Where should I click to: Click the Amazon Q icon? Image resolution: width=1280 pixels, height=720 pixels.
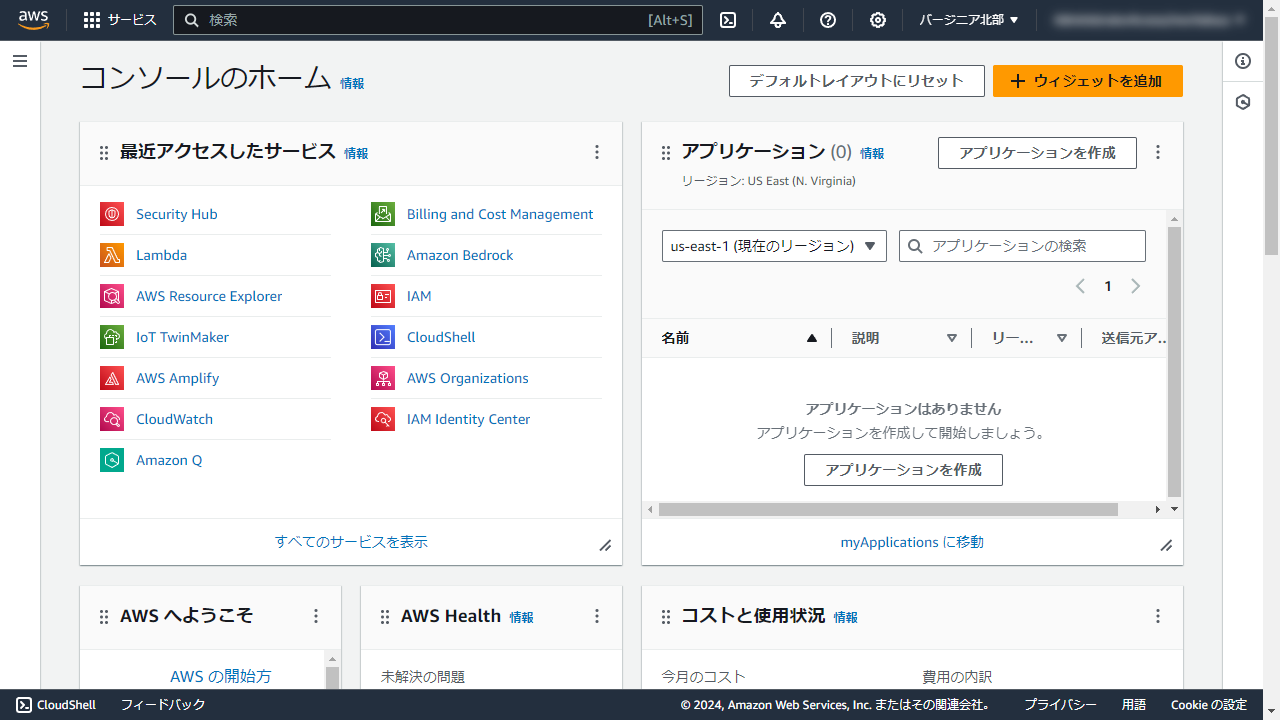112,460
